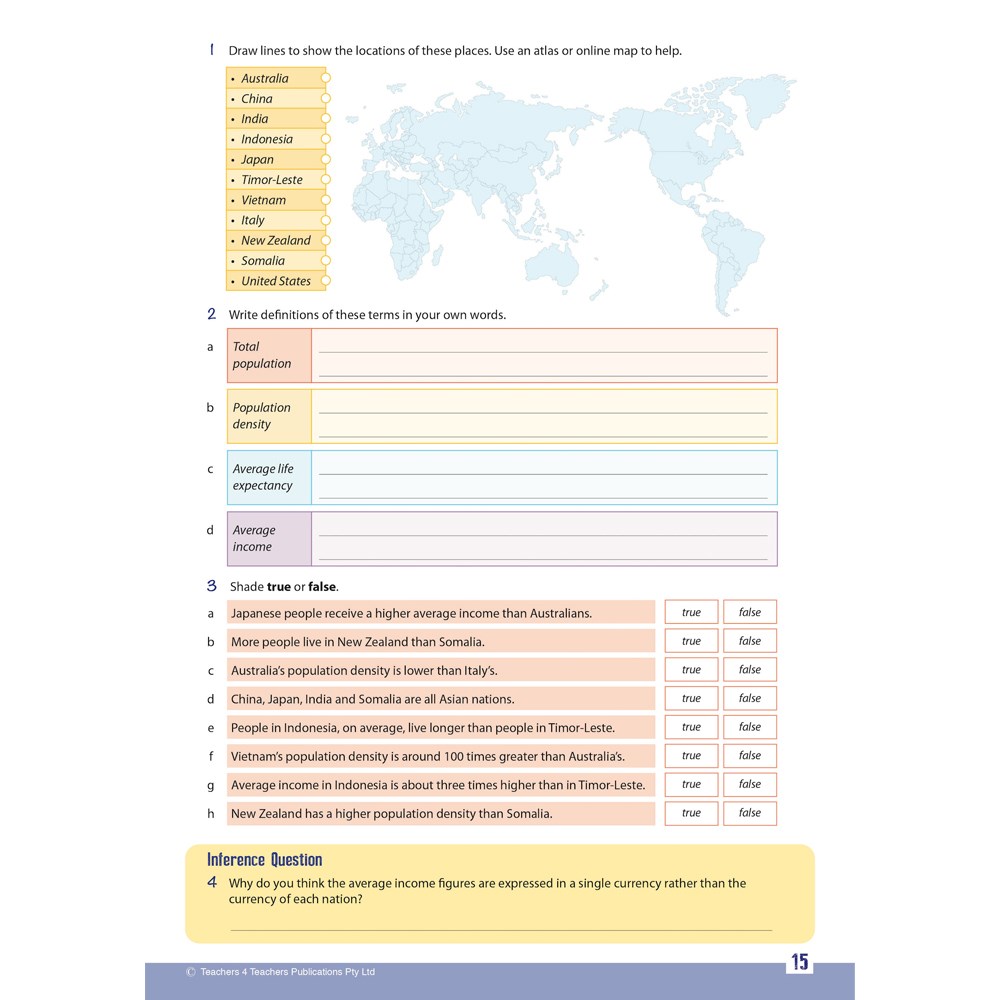This screenshot has height=1000, width=1000.
Task: Shade true for Japanese higher average income statement
Action: point(691,612)
